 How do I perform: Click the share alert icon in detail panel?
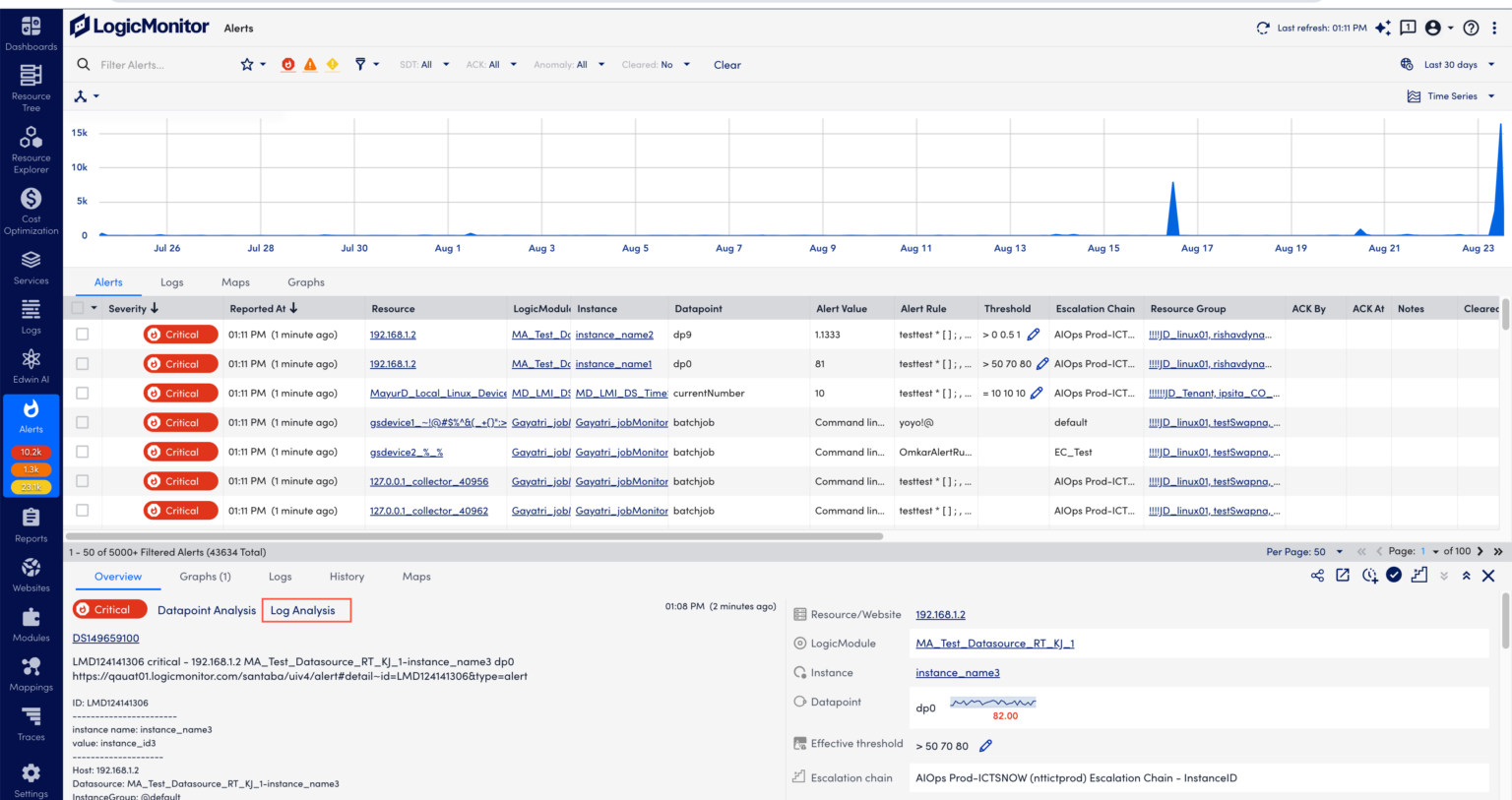pyautogui.click(x=1317, y=576)
